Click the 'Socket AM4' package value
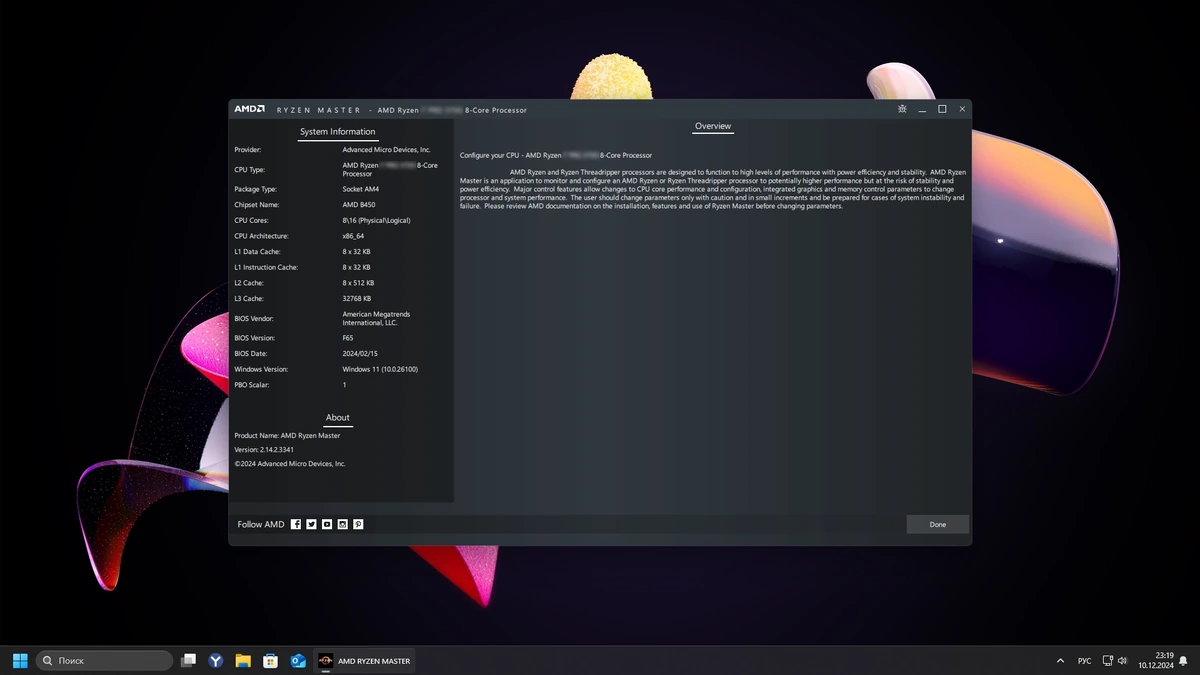 click(361, 189)
